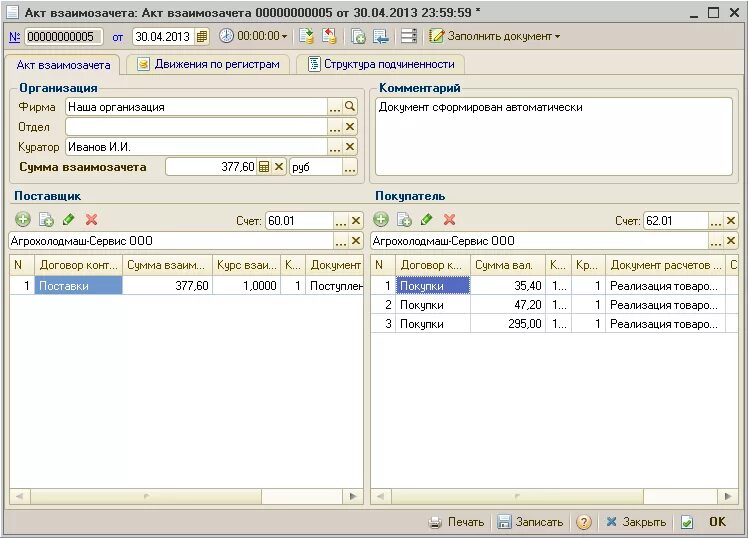Click the Печать button

[457, 522]
